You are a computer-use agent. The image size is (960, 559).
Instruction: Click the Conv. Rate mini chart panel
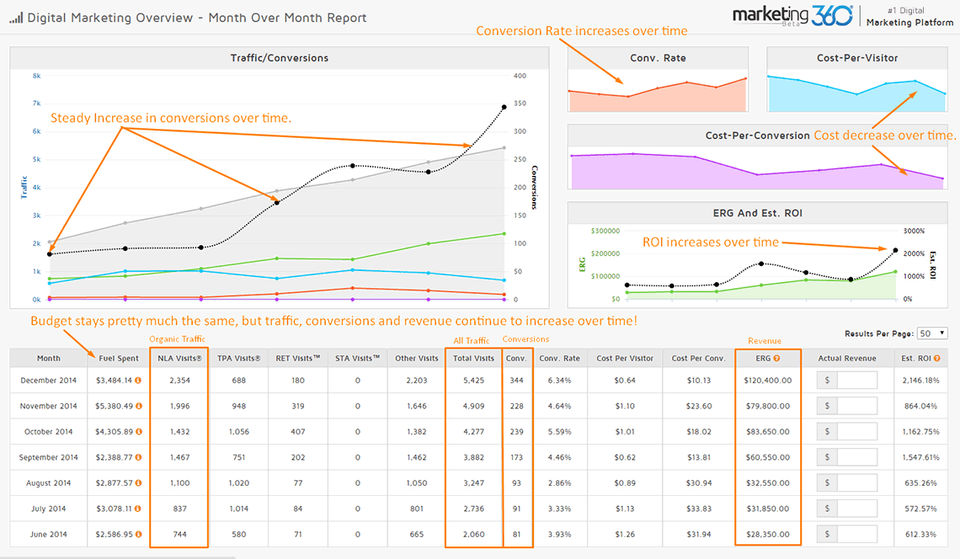[658, 80]
